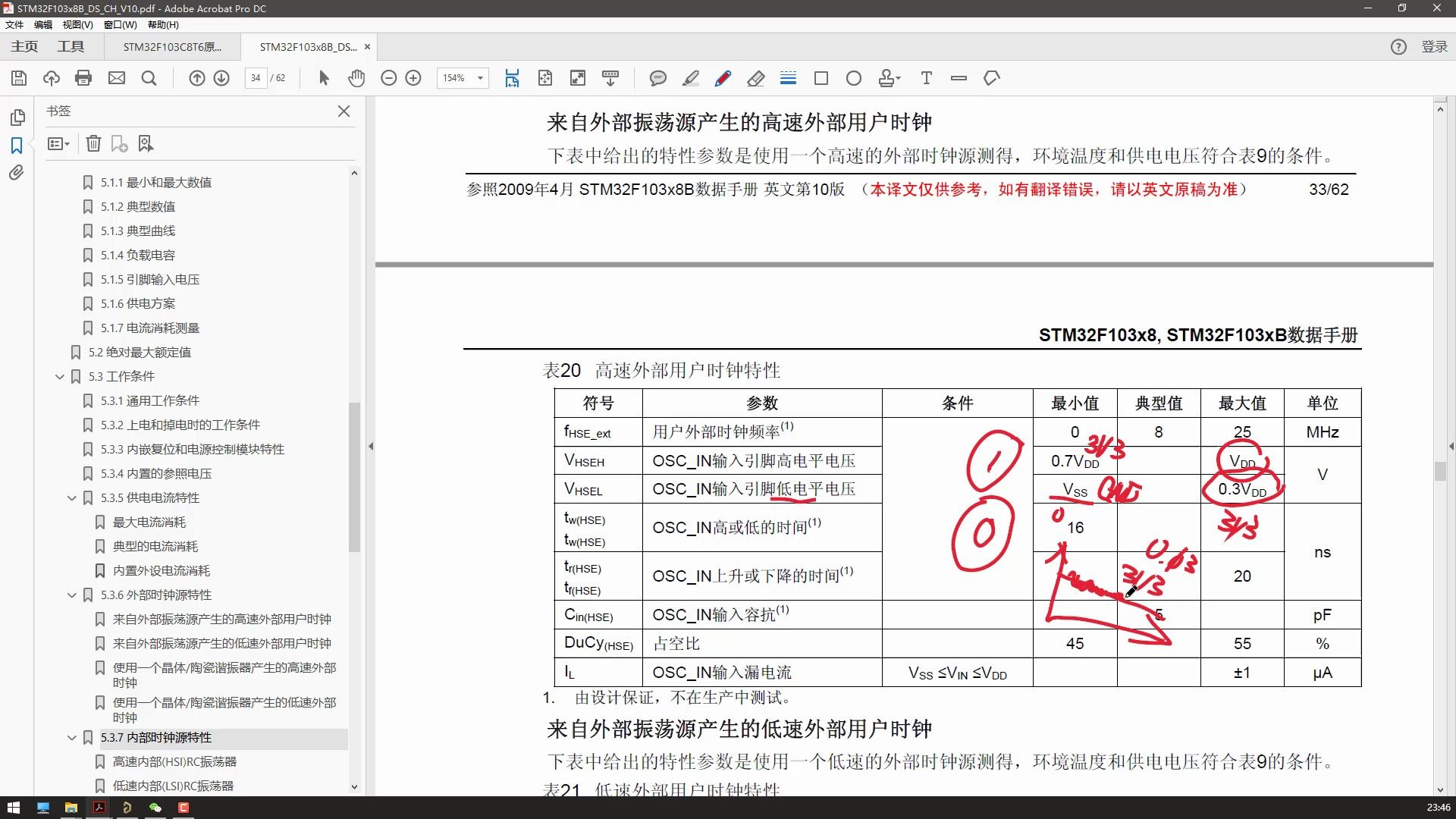Image resolution: width=1456 pixels, height=819 pixels.
Task: Go to the next page
Action: tap(221, 78)
